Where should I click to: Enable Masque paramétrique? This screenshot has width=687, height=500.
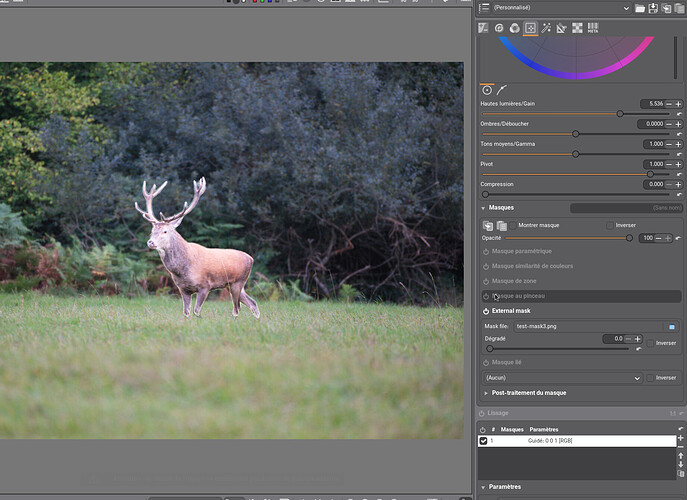(x=486, y=251)
